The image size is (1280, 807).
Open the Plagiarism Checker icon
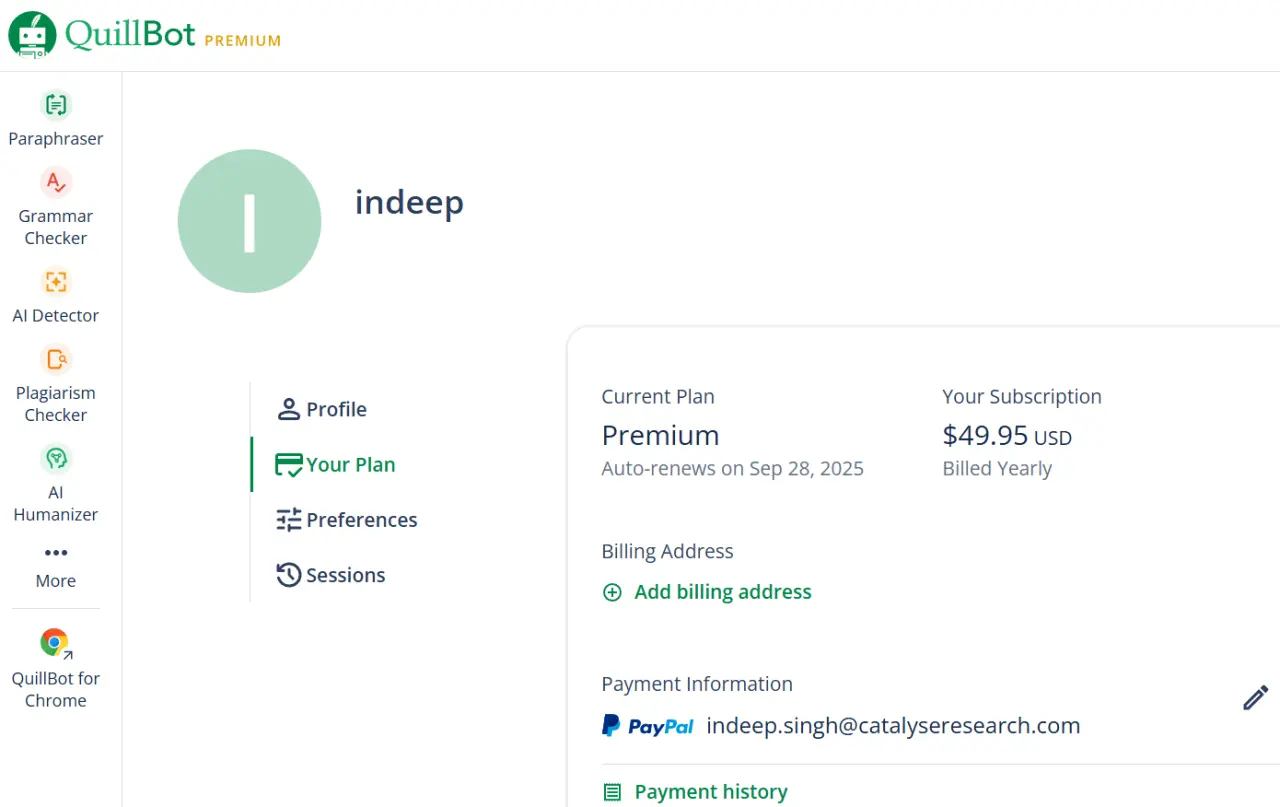(56, 359)
